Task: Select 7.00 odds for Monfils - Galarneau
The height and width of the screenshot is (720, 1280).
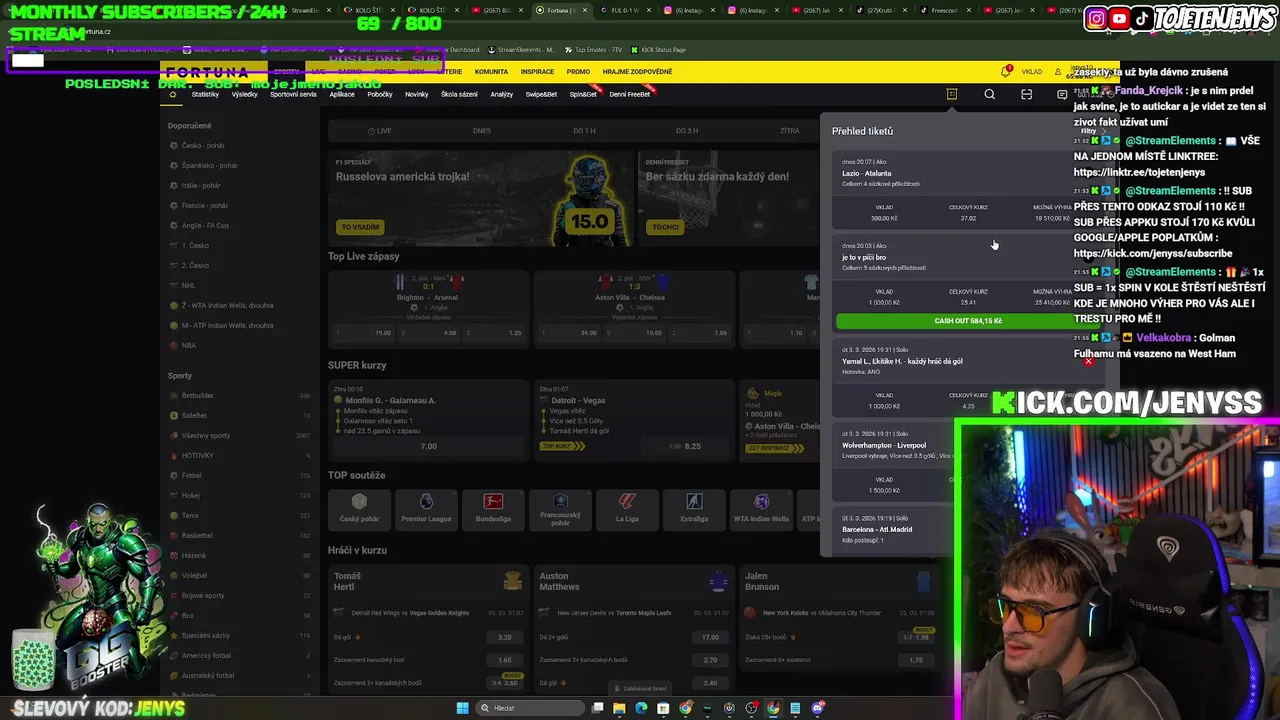Action: point(428,446)
